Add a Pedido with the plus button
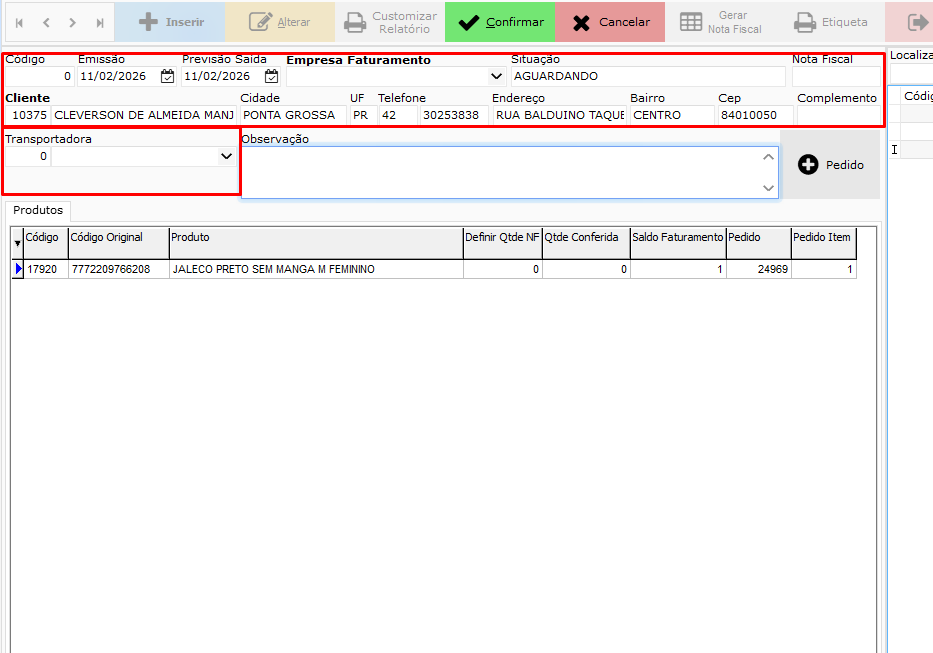Viewport: 933px width, 653px height. point(830,165)
